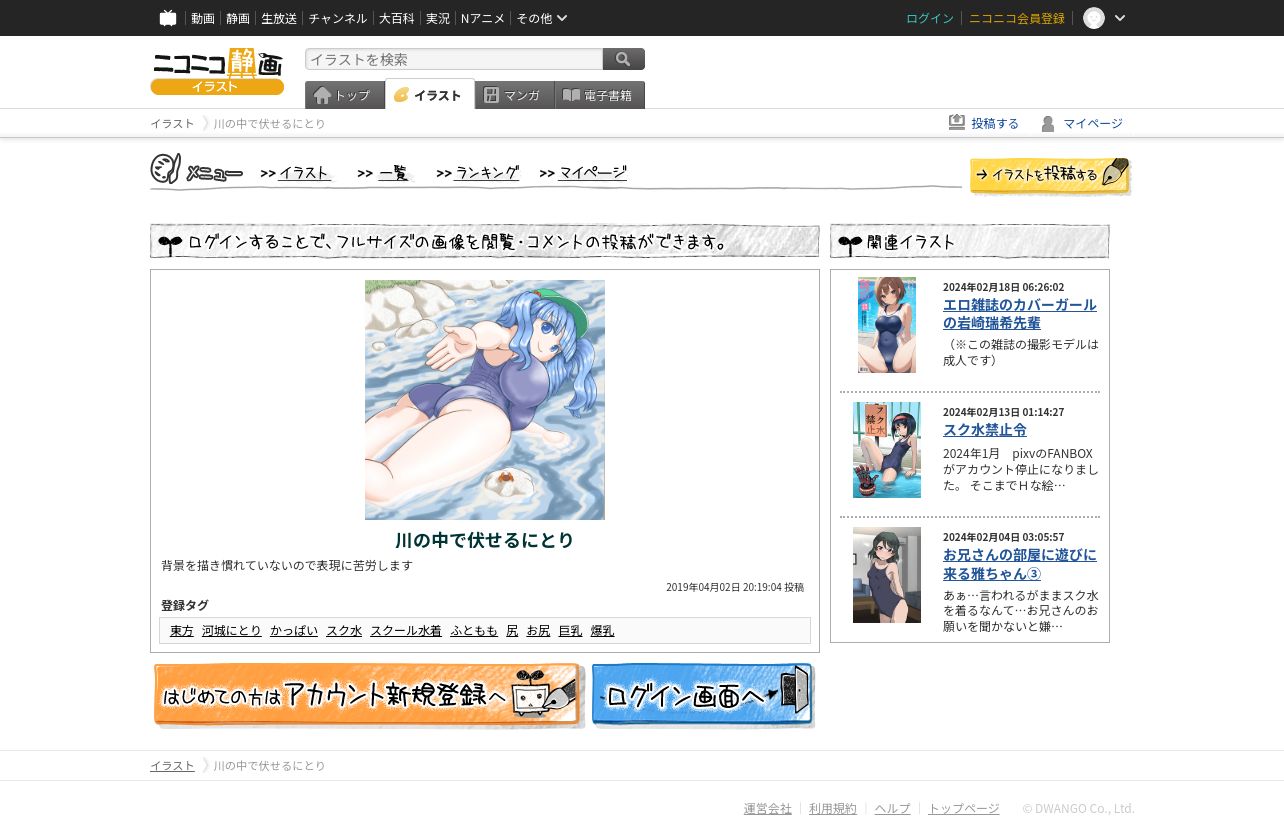This screenshot has width=1284, height=835.
Task: Click the 投稿する link in the breadcrumb bar
Action: (995, 123)
